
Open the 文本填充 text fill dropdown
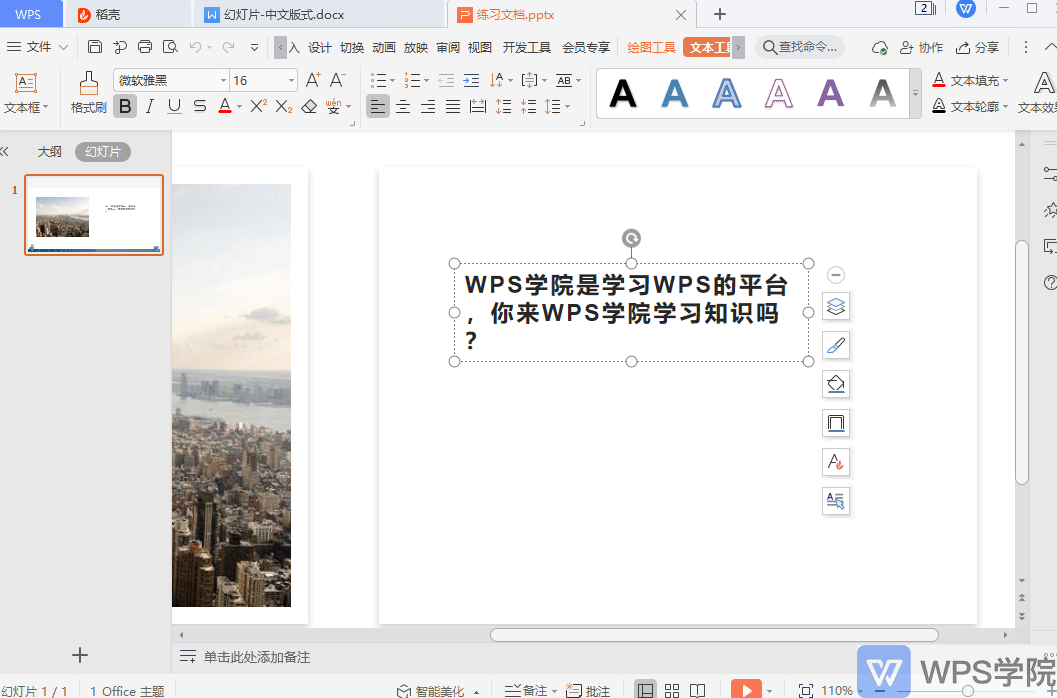970,81
